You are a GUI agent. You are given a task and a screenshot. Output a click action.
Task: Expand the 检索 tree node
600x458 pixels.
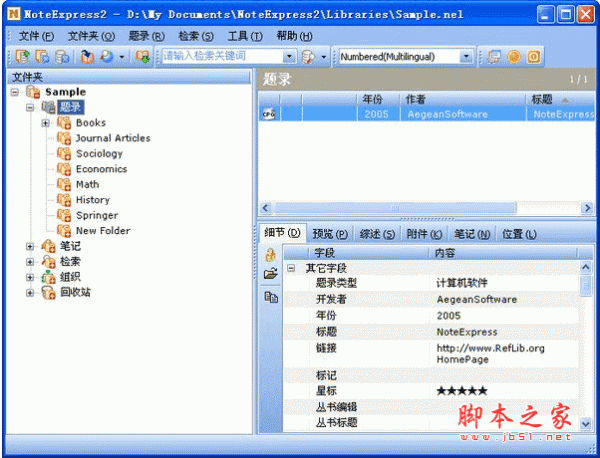pos(30,262)
